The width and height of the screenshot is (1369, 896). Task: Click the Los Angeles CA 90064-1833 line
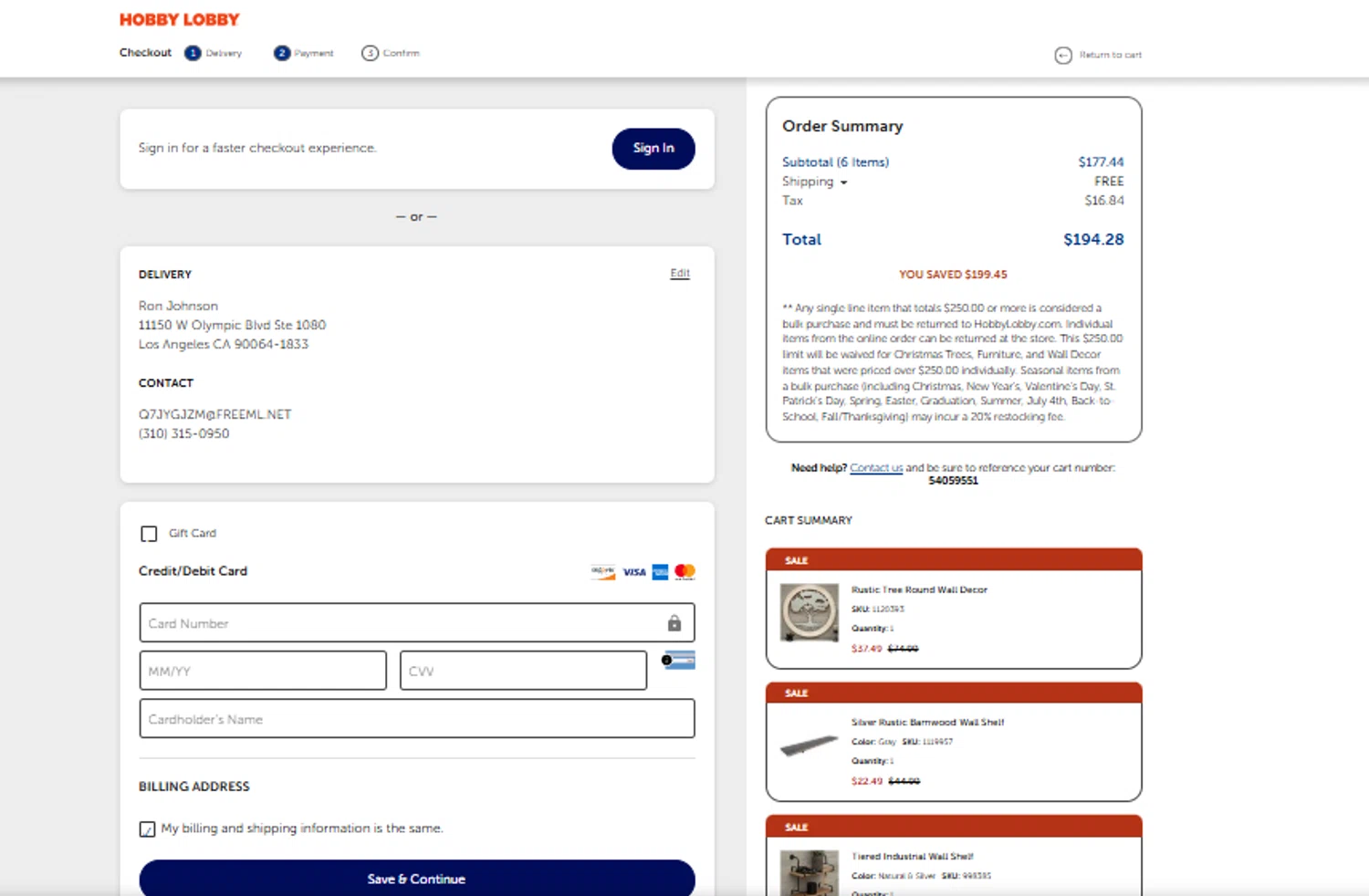tap(224, 344)
